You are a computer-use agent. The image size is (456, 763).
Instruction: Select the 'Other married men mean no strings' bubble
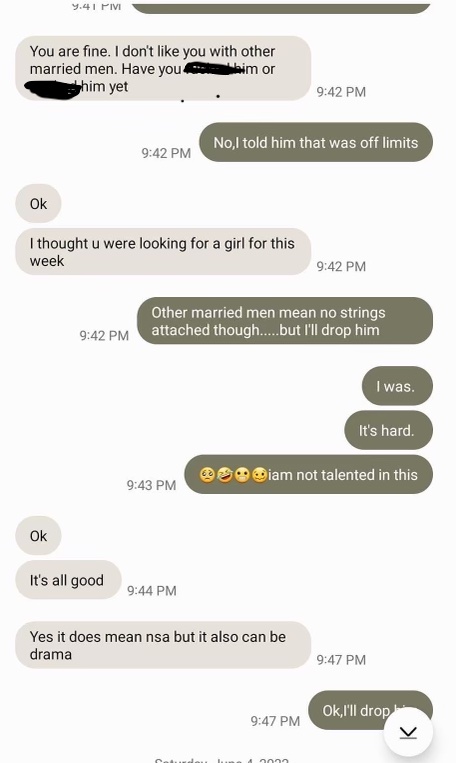point(285,321)
